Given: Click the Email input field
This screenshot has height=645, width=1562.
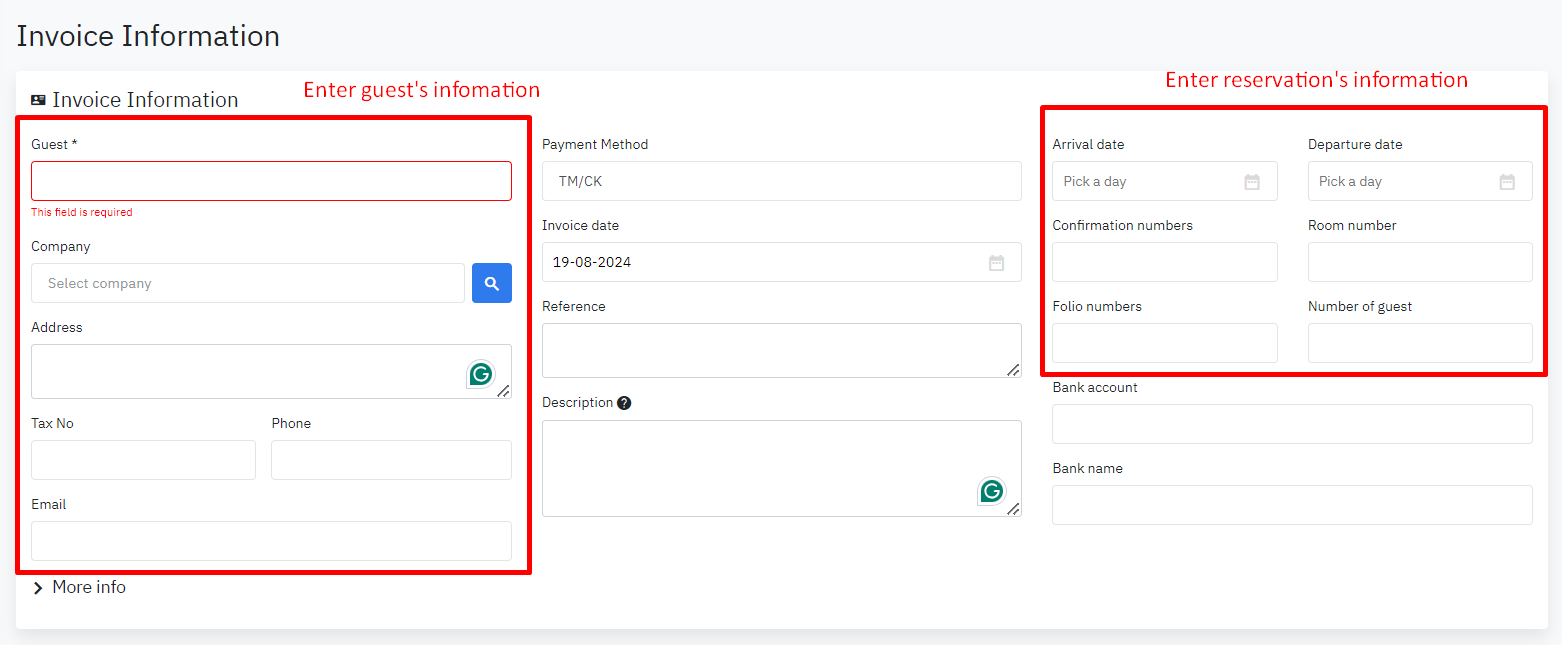Looking at the screenshot, I should 271,541.
